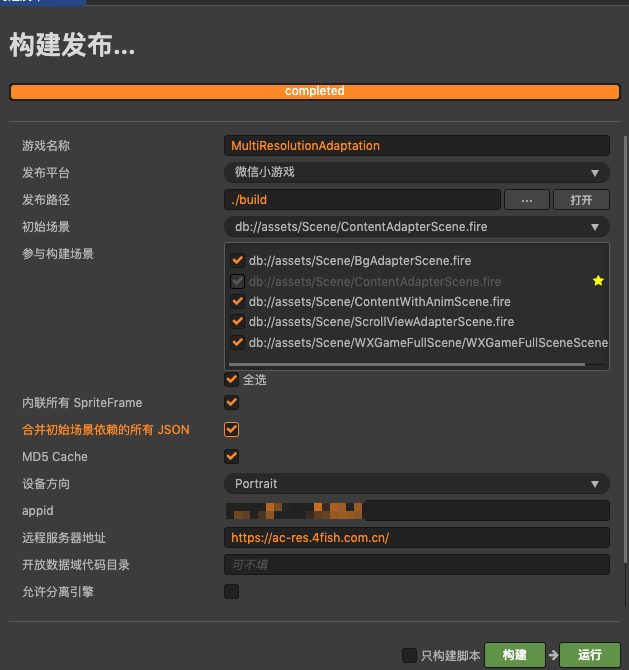The width and height of the screenshot is (629, 670).
Task: Toggle the 全选 select-all checkbox
Action: [x=232, y=379]
